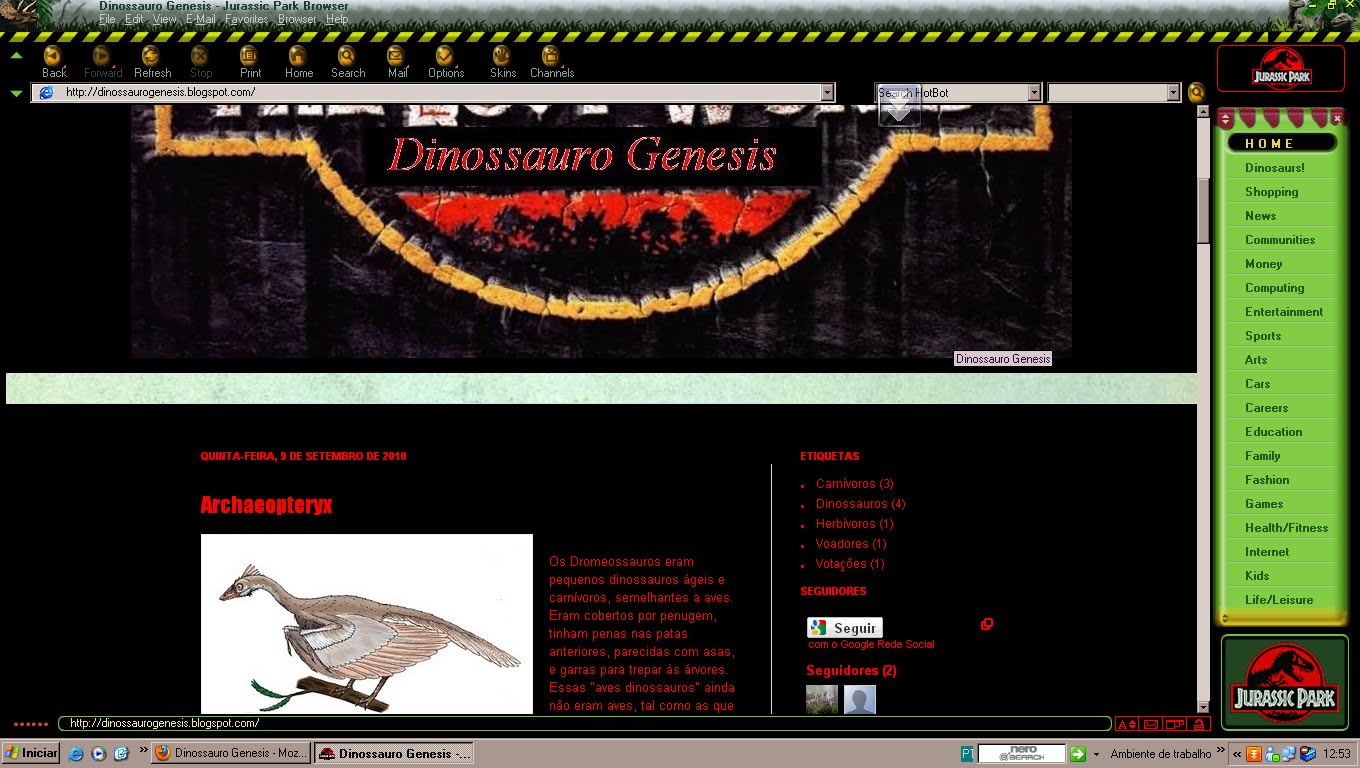Click the scrollbar up arrow

pyautogui.click(x=1204, y=111)
